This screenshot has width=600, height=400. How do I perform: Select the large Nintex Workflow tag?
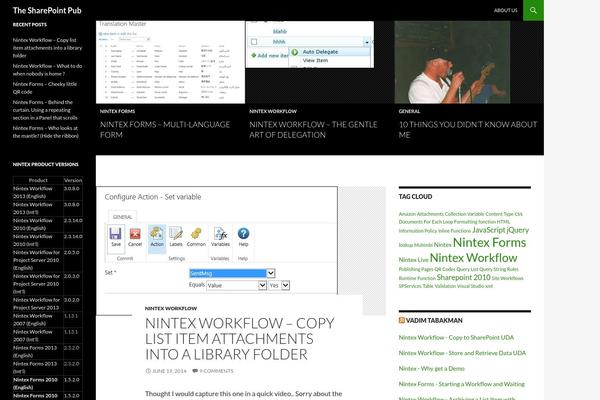click(x=473, y=258)
